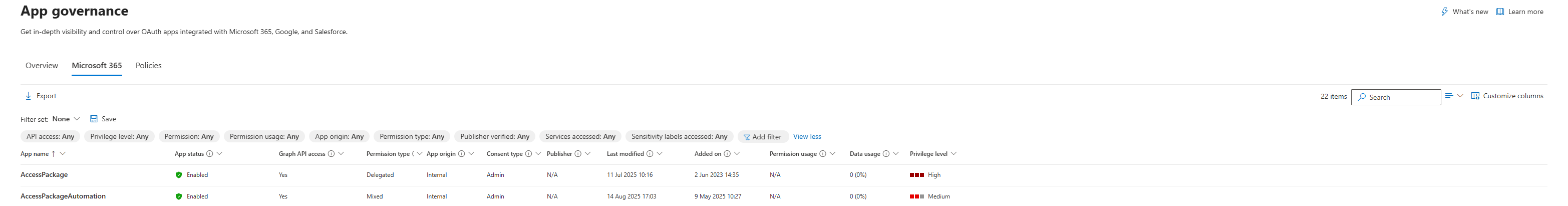1568x206 pixels.
Task: Click the Export download icon
Action: 28,96
